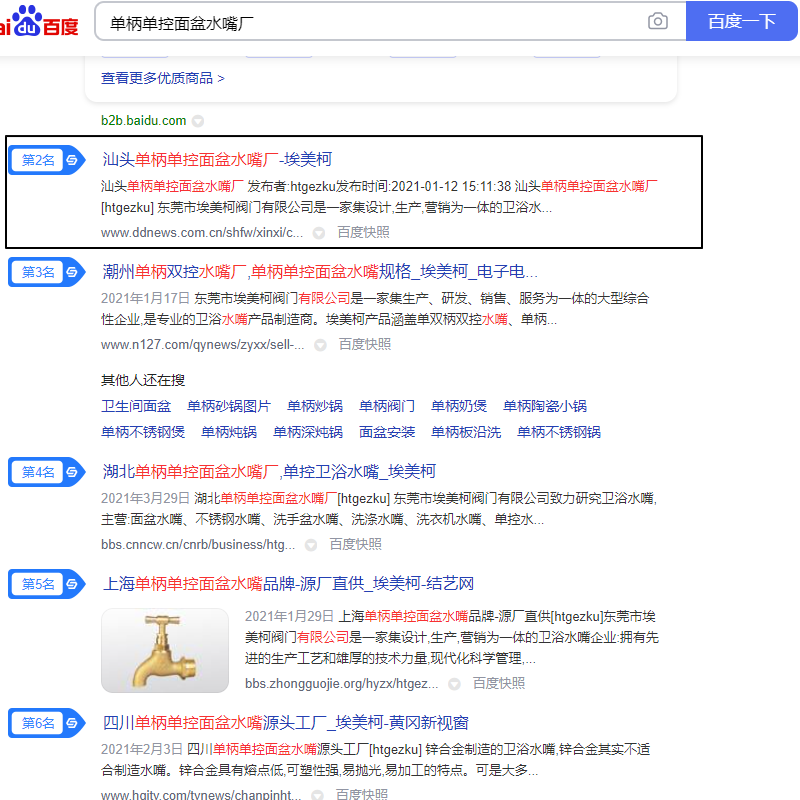Open 查看更多优质商品 link

163,78
